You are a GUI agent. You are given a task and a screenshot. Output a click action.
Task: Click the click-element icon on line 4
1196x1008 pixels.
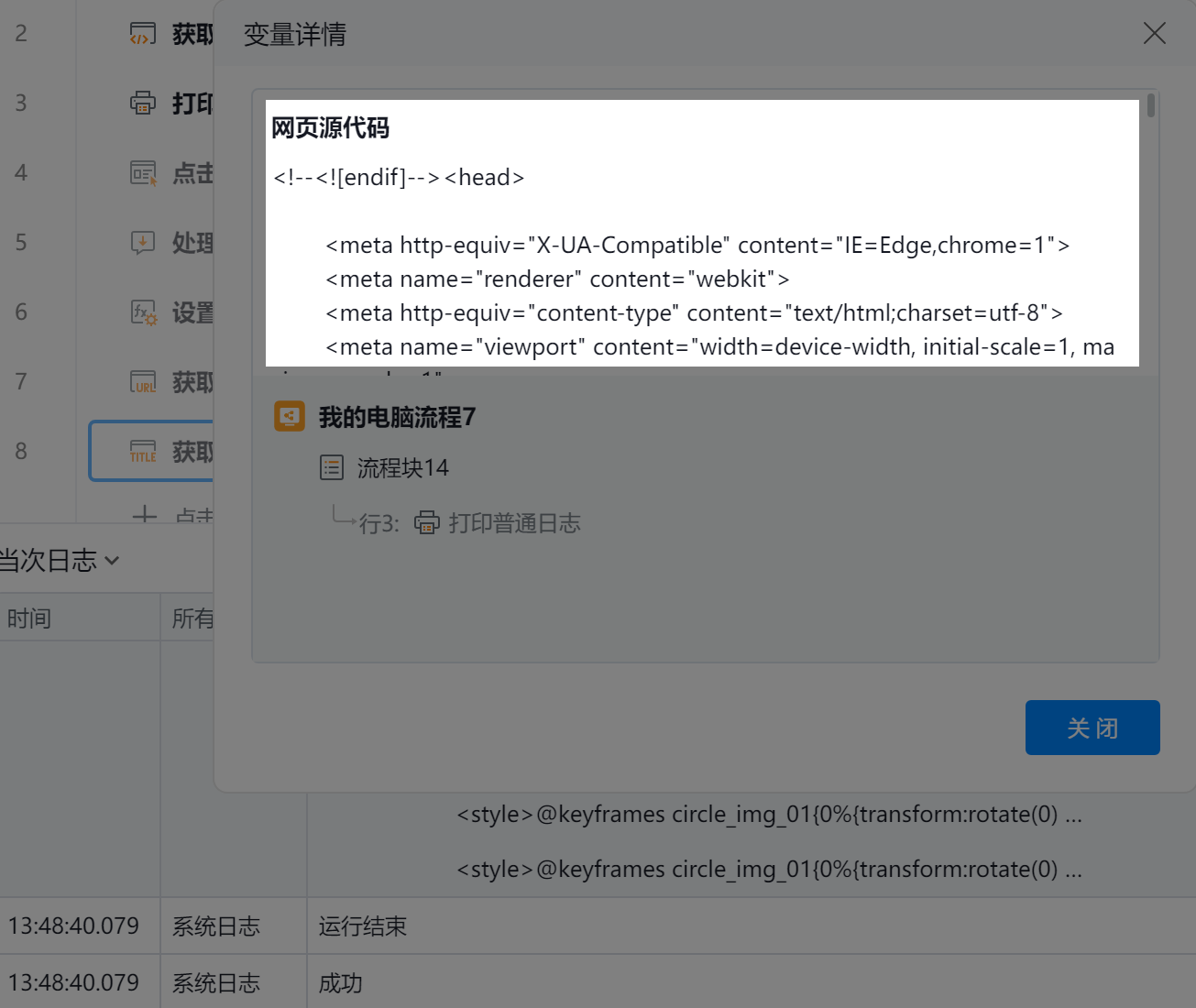(x=142, y=172)
